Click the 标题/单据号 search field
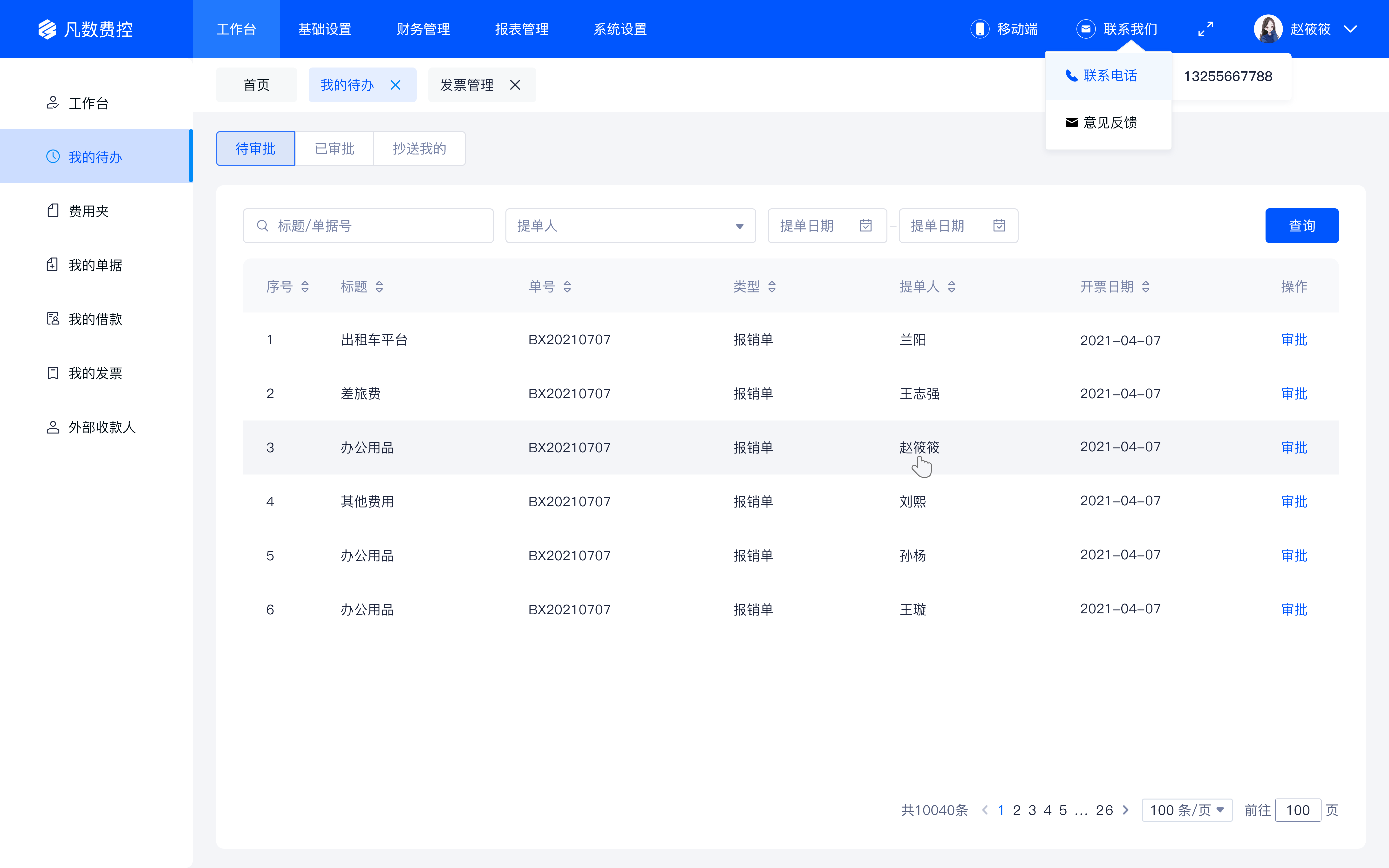Image resolution: width=1389 pixels, height=868 pixels. click(x=368, y=226)
